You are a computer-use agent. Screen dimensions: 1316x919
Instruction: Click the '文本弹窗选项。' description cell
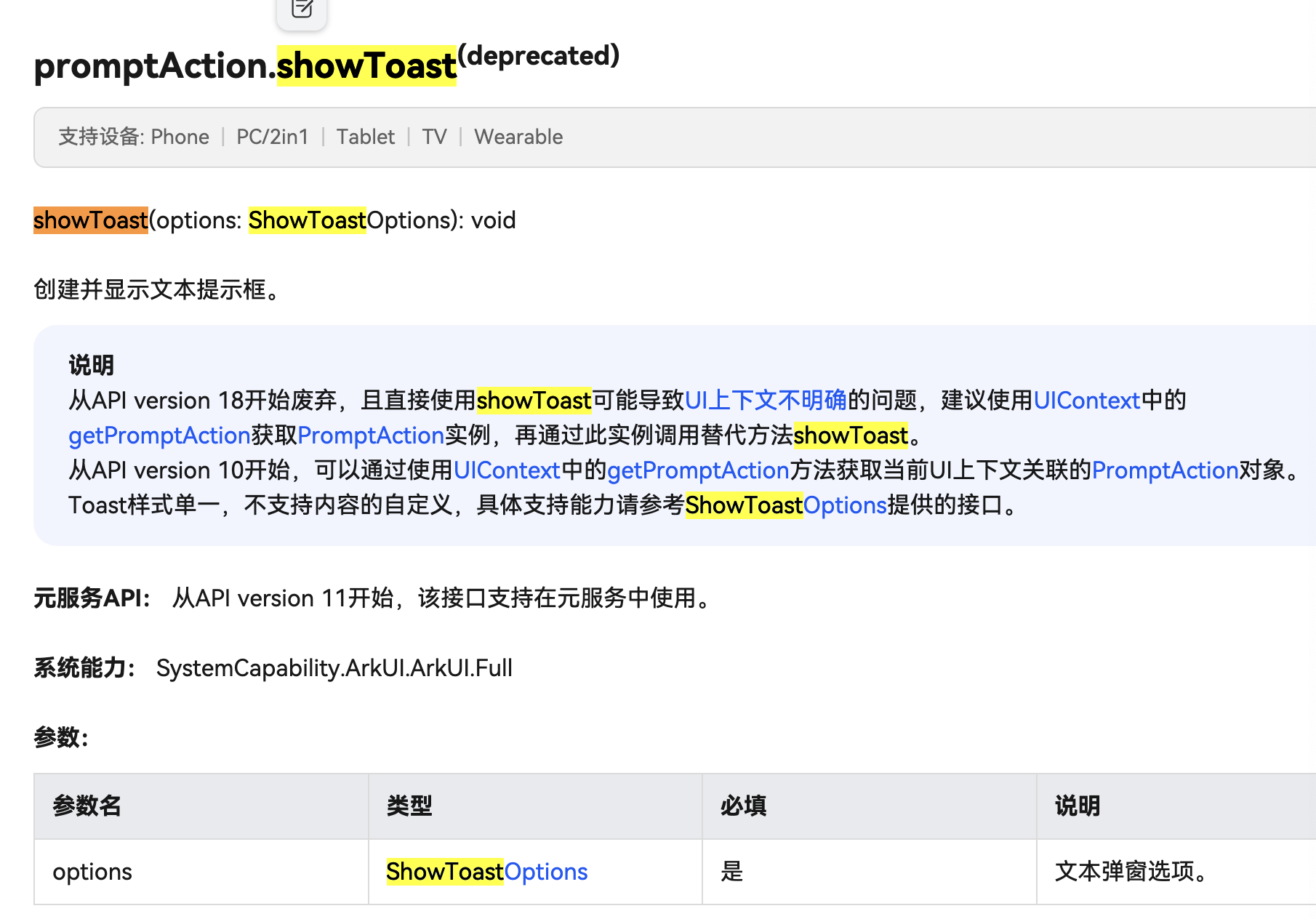coord(1131,871)
